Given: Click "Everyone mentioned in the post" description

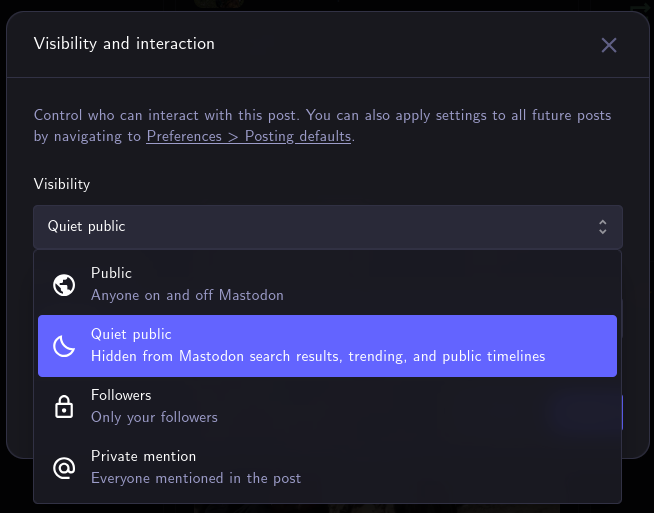Looking at the screenshot, I should click(196, 478).
